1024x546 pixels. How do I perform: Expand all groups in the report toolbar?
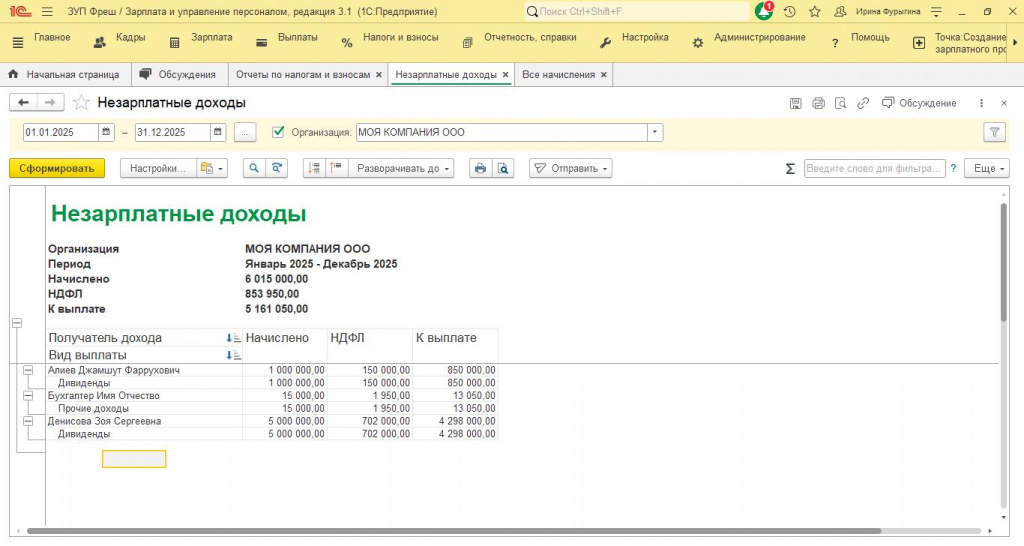[336, 169]
